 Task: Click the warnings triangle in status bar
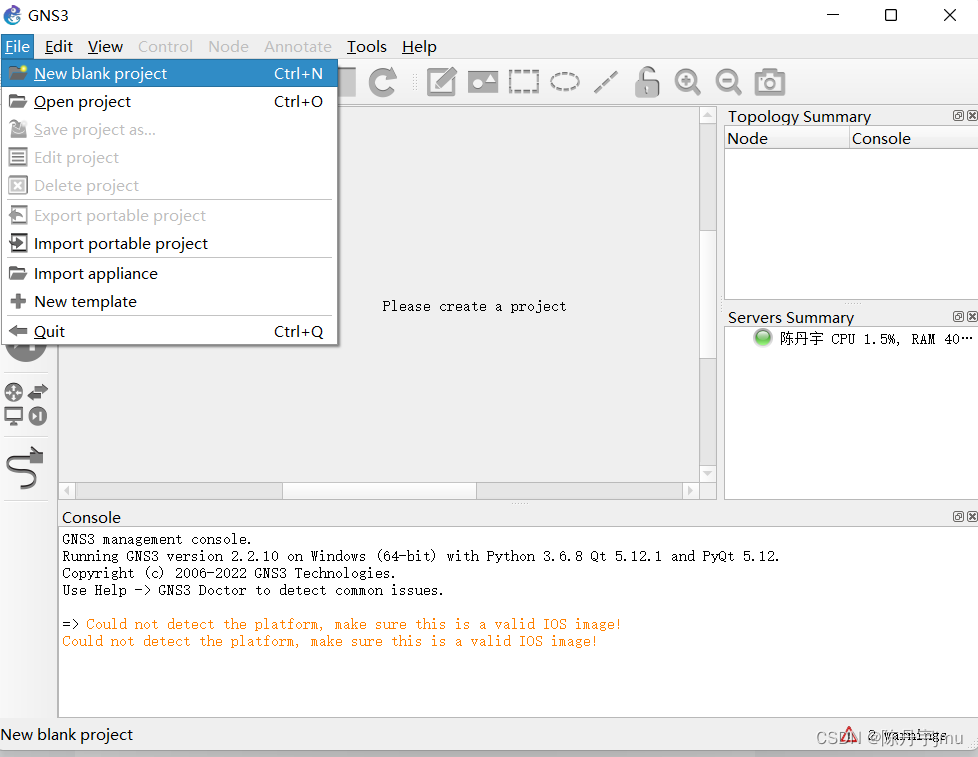tap(848, 735)
